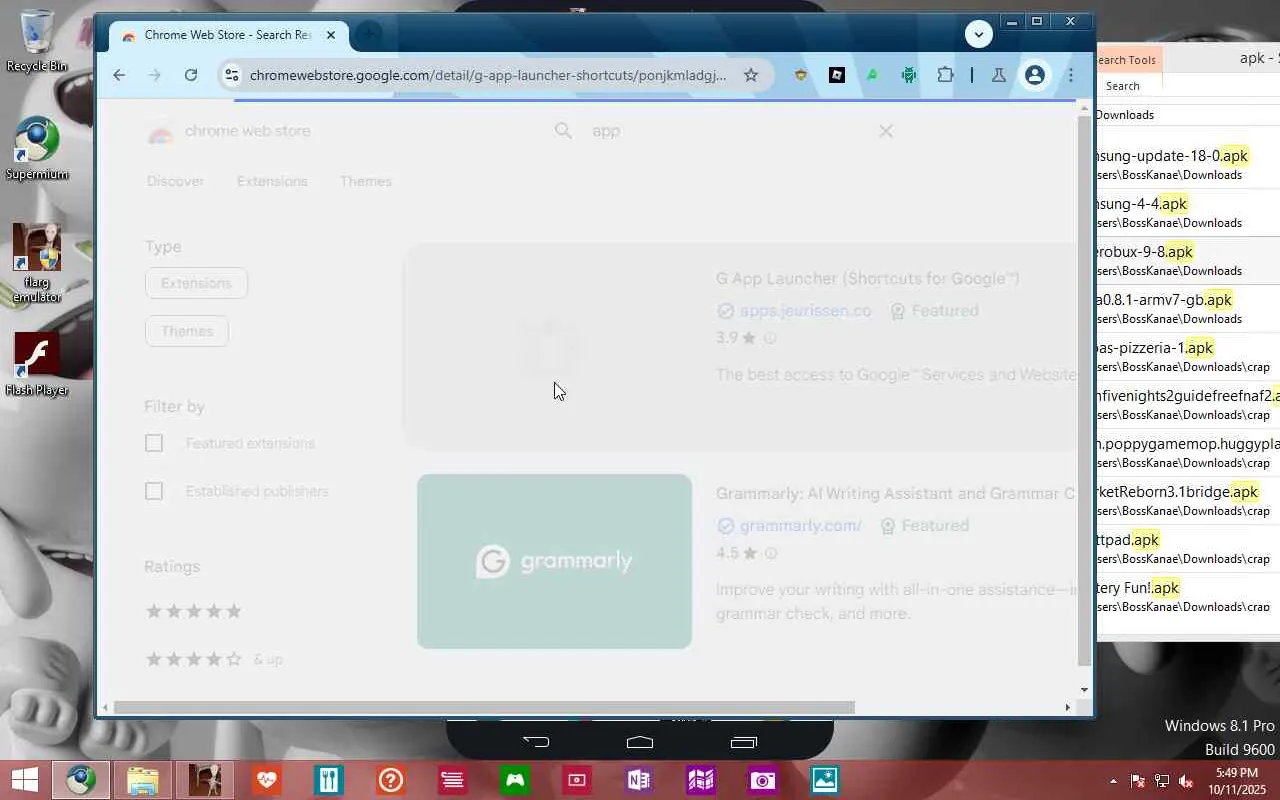The height and width of the screenshot is (800, 1280).
Task: Filter type by Extensions chip
Action: [196, 283]
